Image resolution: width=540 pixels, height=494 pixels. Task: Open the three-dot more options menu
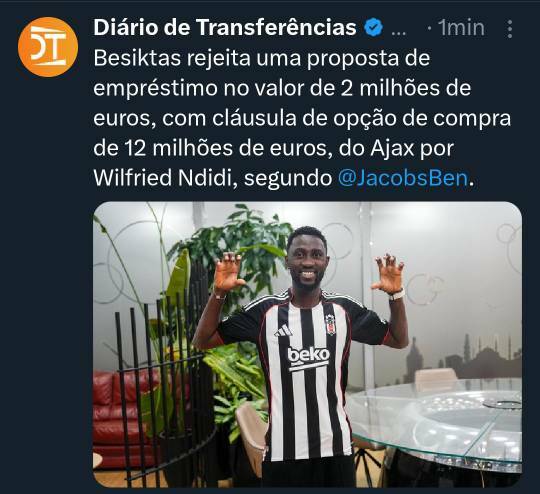coord(510,29)
